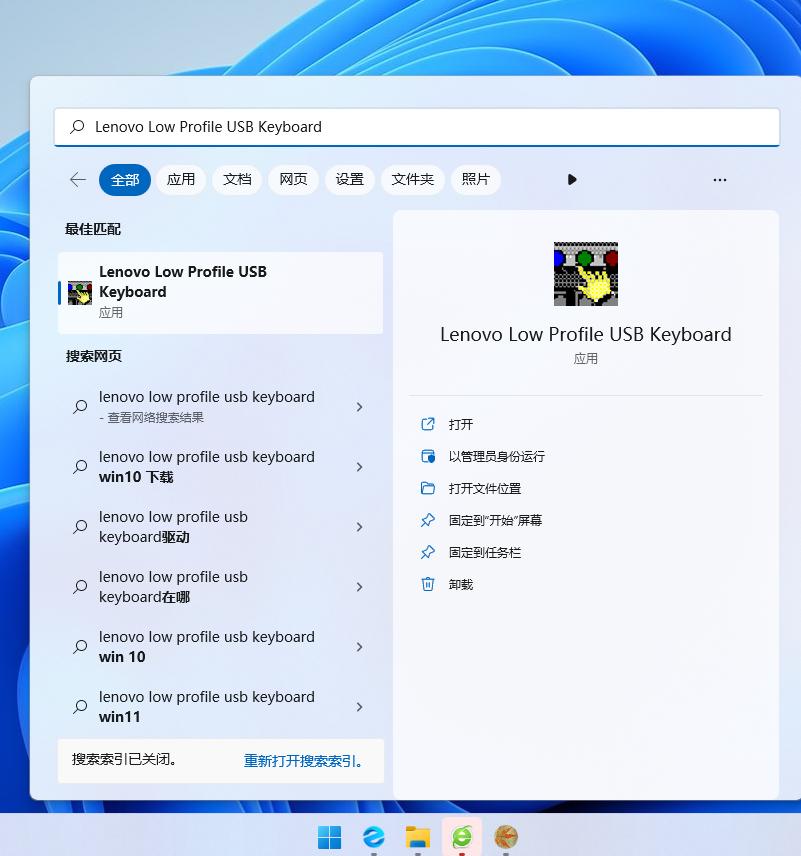Image resolution: width=801 pixels, height=856 pixels.
Task: Click the play arrow to show more filters
Action: click(x=572, y=180)
